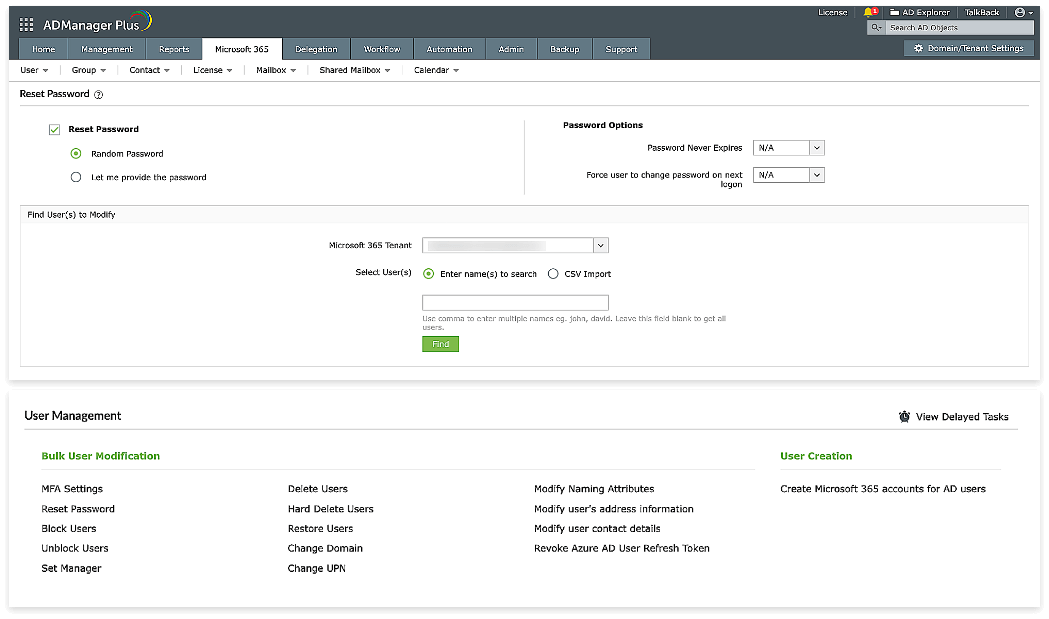Expand the Calendar submenu
1049x619 pixels.
pyautogui.click(x=436, y=70)
